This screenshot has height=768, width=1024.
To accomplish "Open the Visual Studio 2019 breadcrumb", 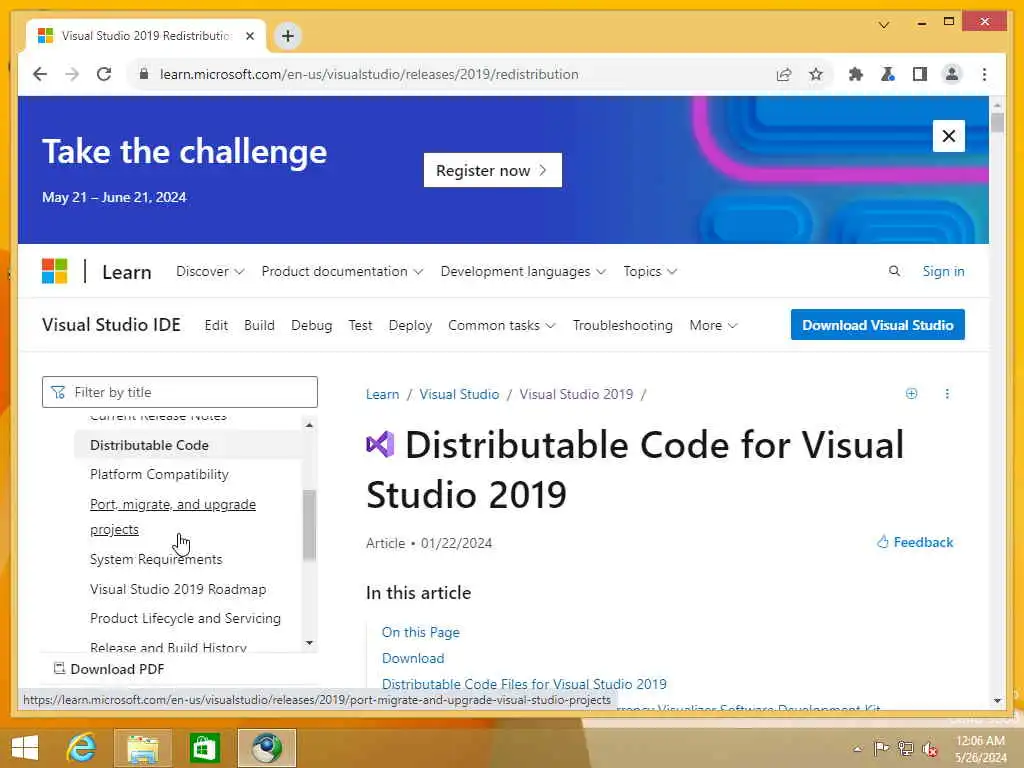I will 576,394.
